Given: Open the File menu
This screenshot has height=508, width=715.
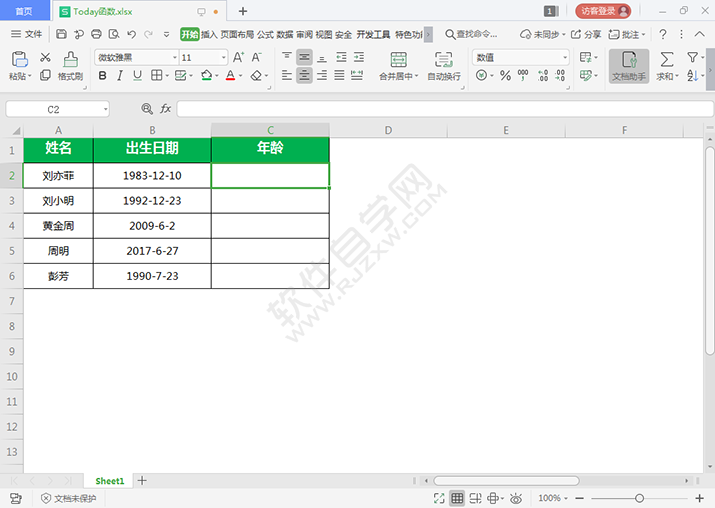Looking at the screenshot, I should point(26,34).
